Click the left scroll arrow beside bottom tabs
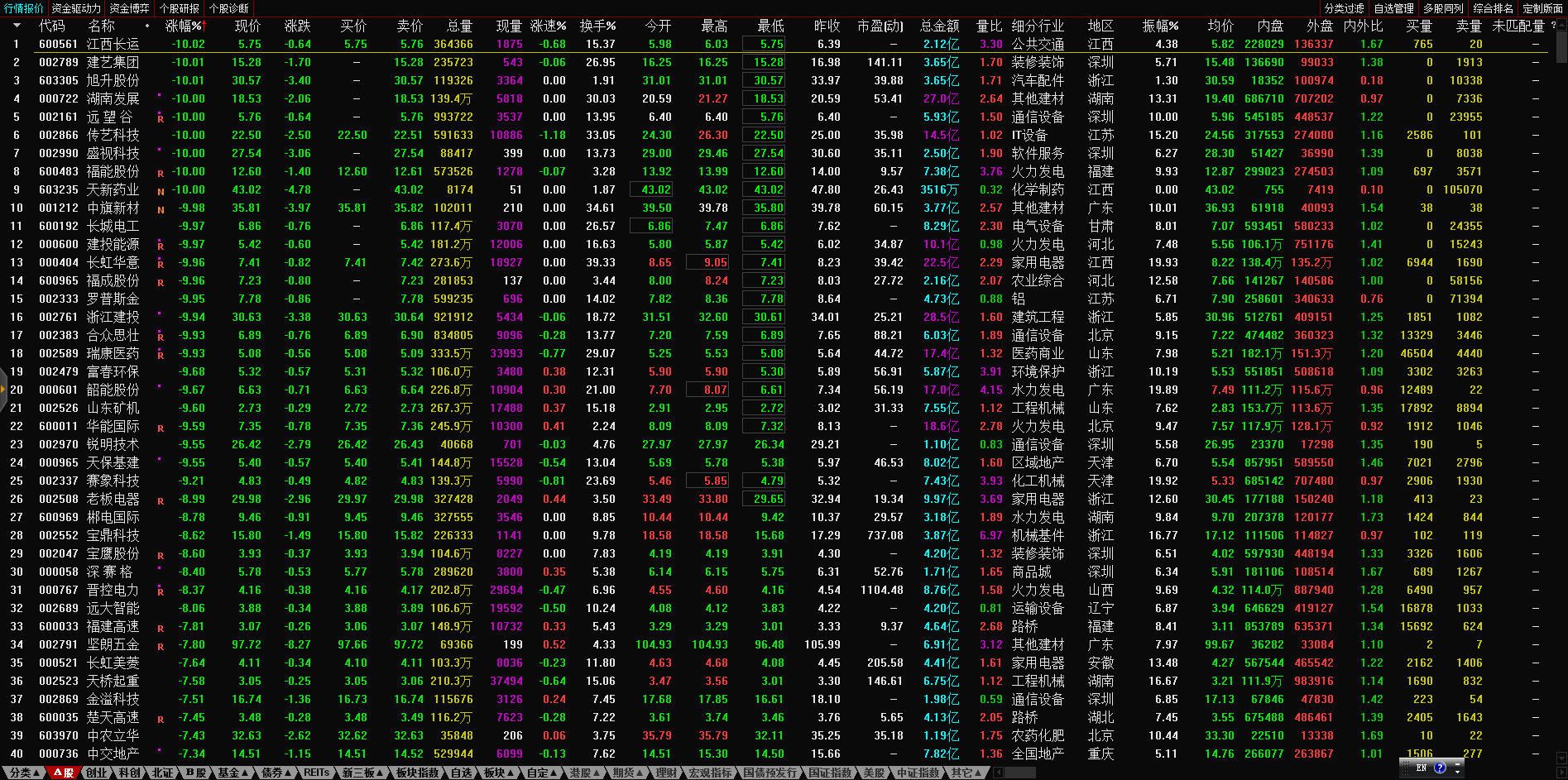Screen dimensions: 1568x780 [998, 773]
